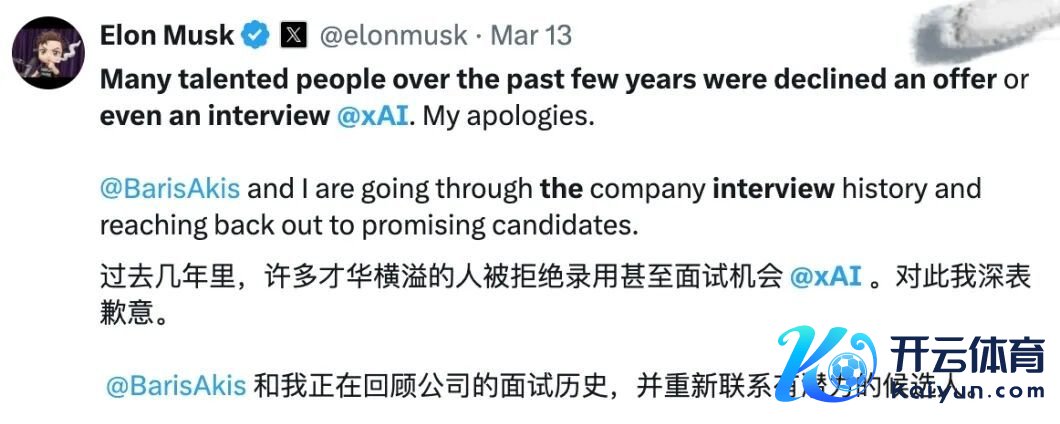Image resolution: width=1060 pixels, height=424 pixels.
Task: Click bold "interview" word in second paragraph
Action: click(772, 188)
